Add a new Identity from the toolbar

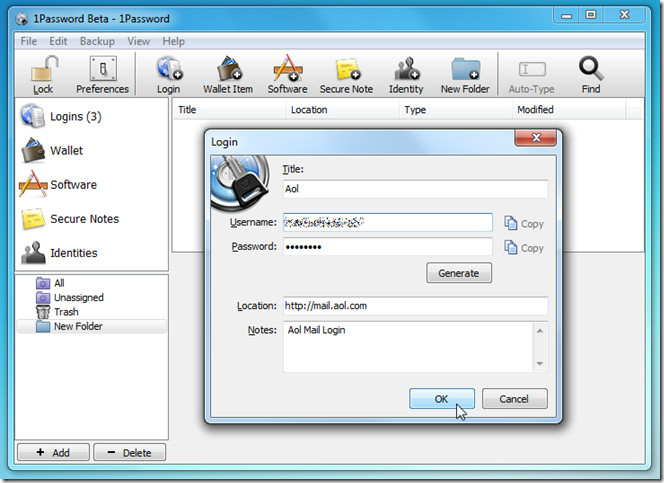[x=406, y=75]
